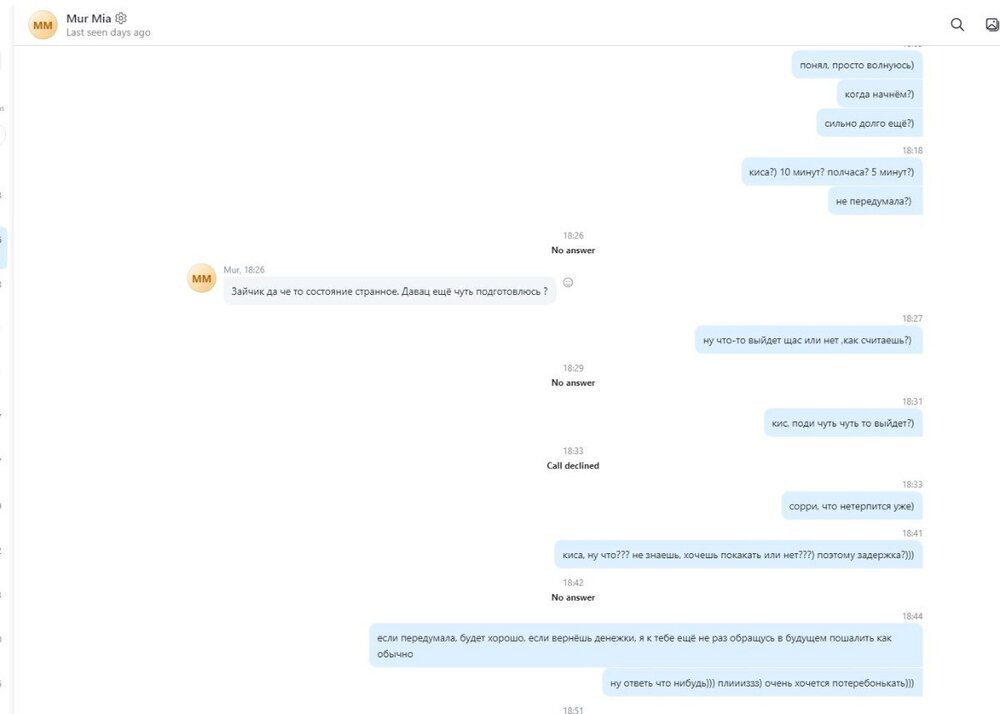Select the incoming message starting with "Зайчик"
This screenshot has width=1000, height=714.
tap(389, 291)
